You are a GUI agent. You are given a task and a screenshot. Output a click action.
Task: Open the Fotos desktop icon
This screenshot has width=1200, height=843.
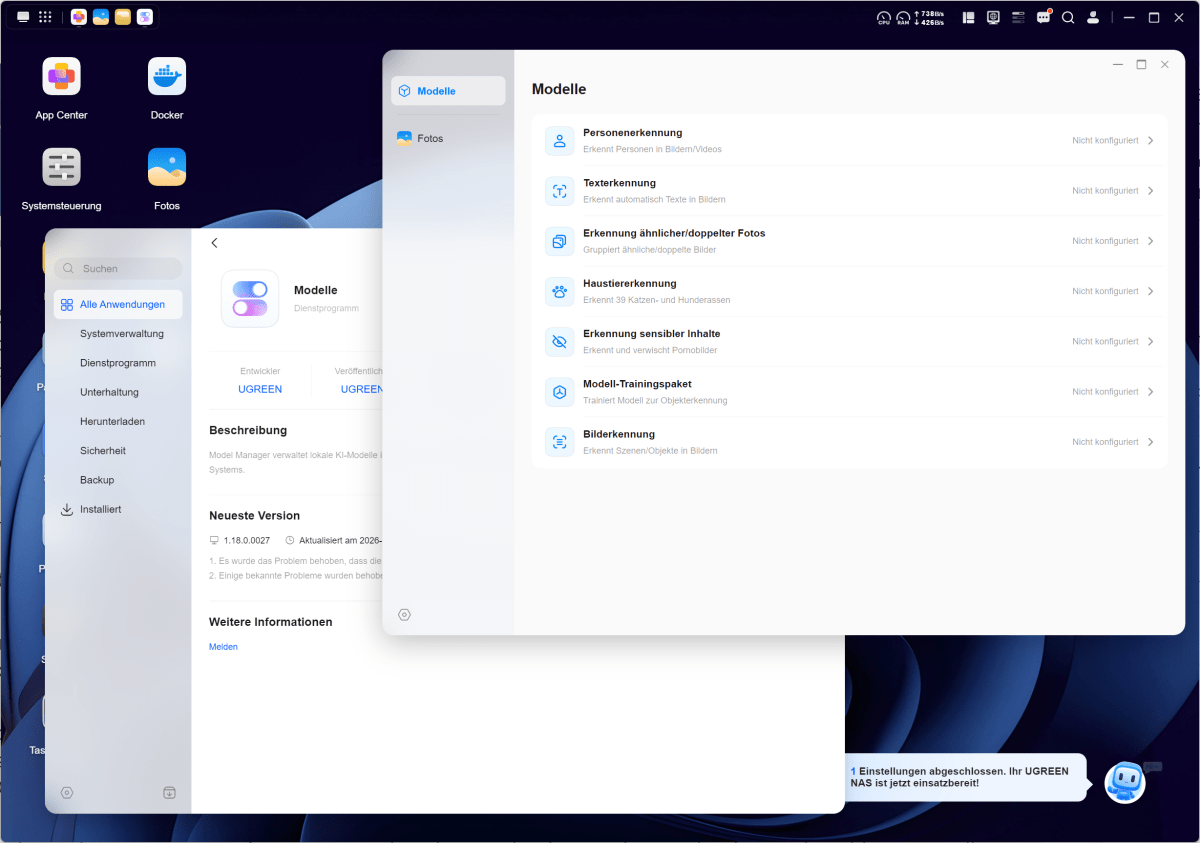167,167
